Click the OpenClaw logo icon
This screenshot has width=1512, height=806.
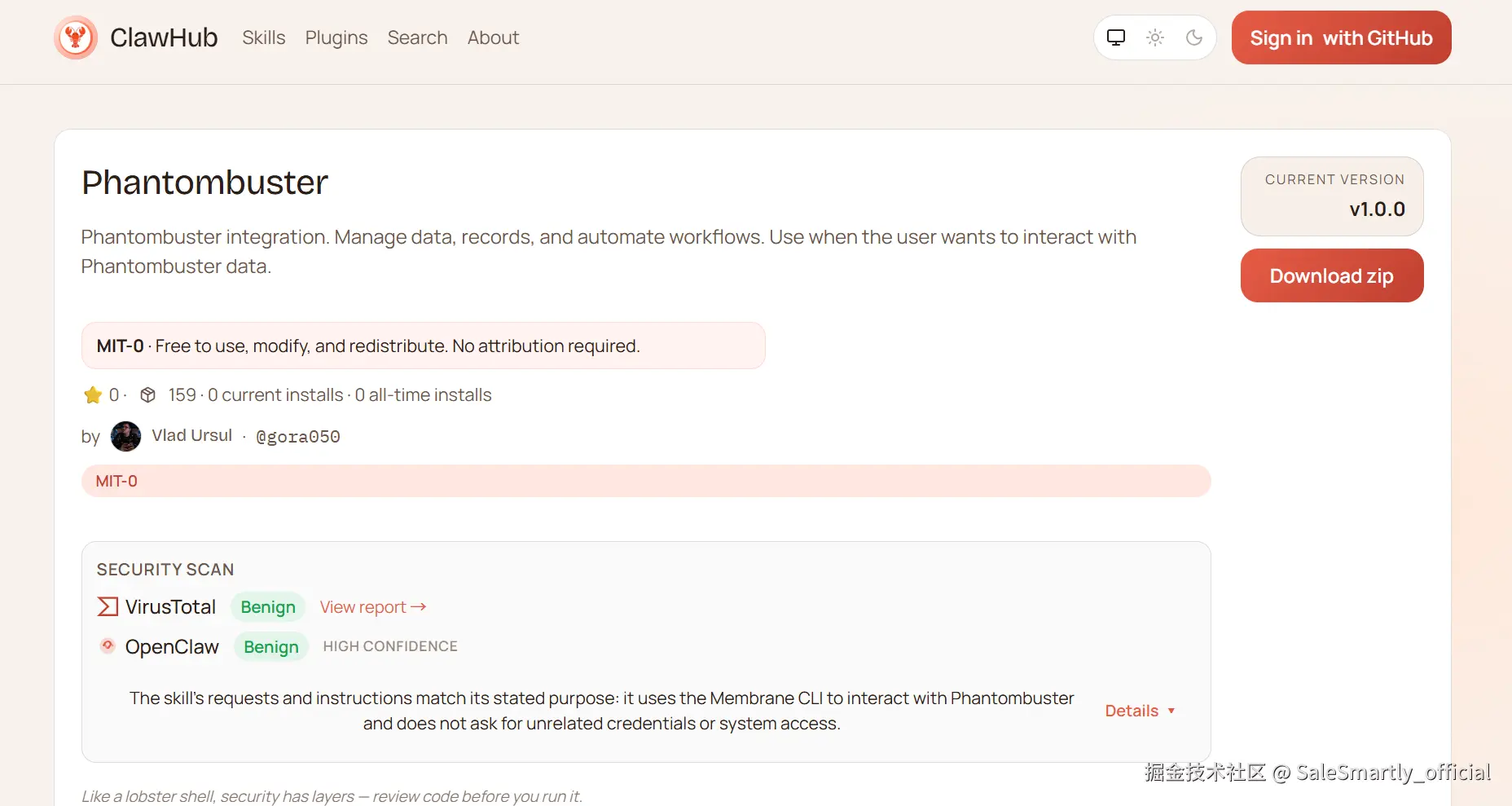pos(108,646)
